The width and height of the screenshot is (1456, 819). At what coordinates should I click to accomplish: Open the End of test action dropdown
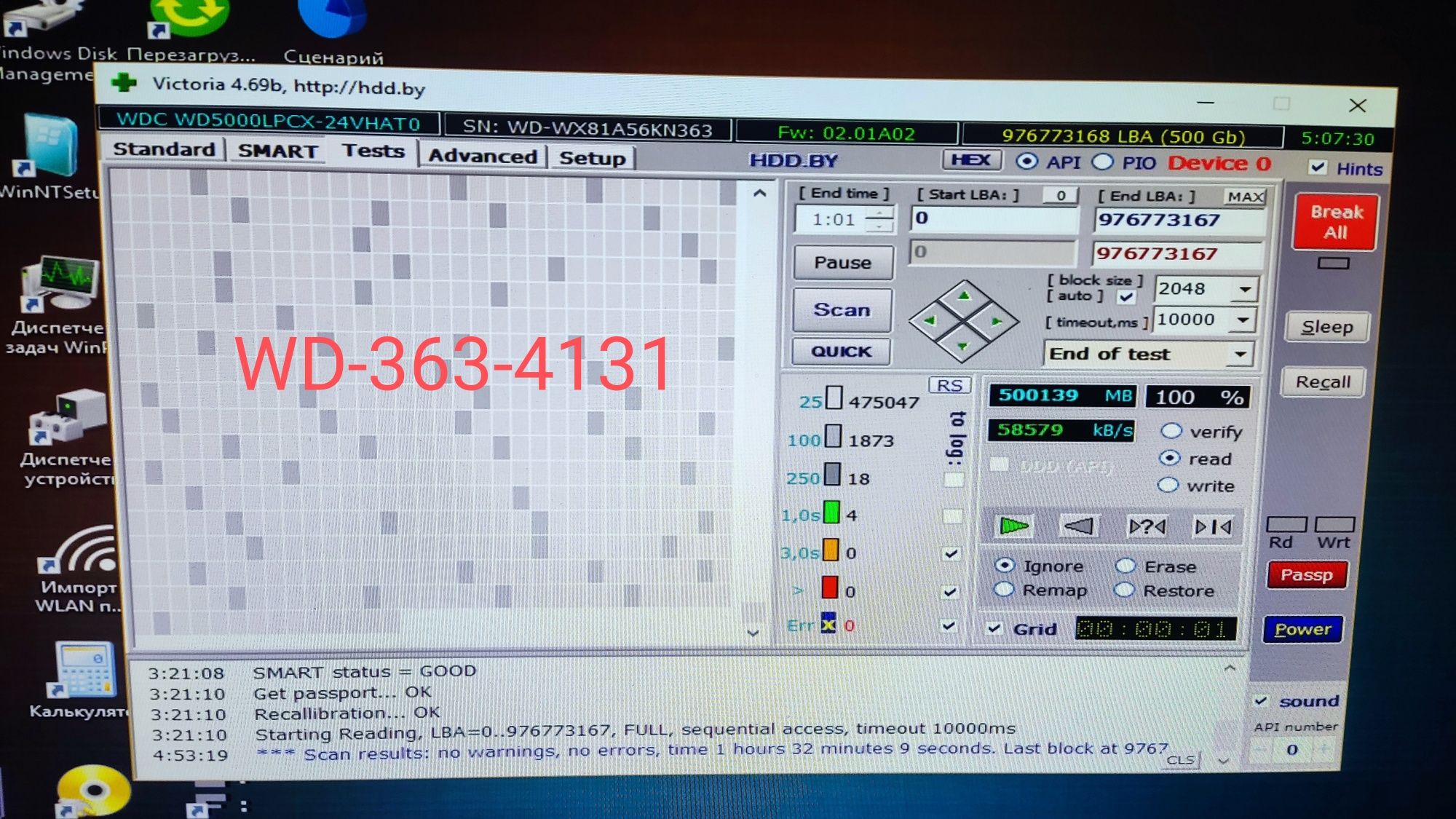click(x=1239, y=355)
